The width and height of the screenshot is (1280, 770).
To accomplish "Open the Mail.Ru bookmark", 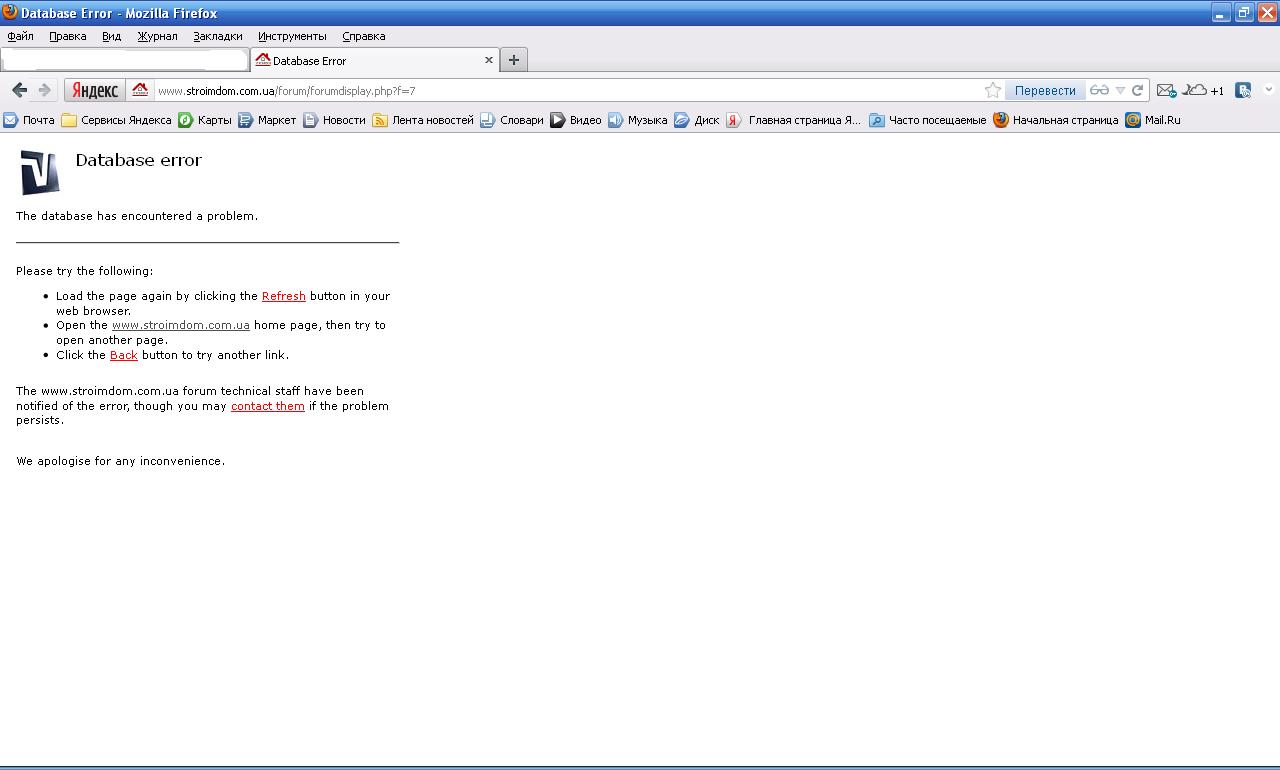I will 1153,120.
